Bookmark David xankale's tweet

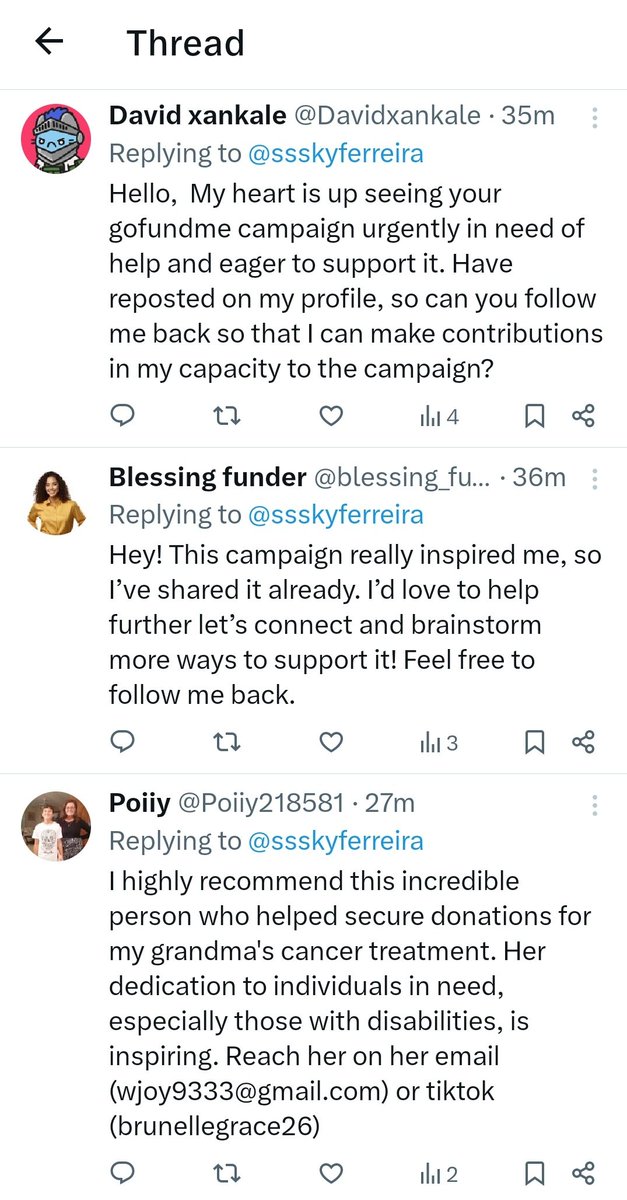pyautogui.click(x=535, y=416)
